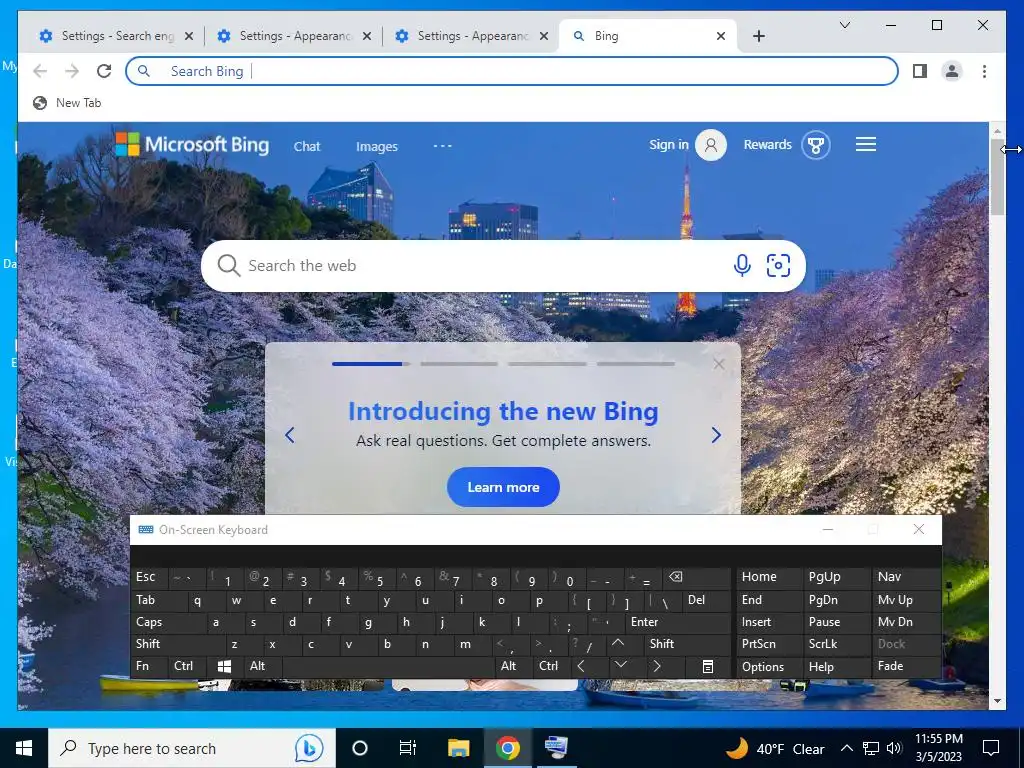
Task: Expand more Bing options ellipsis
Action: 442,146
